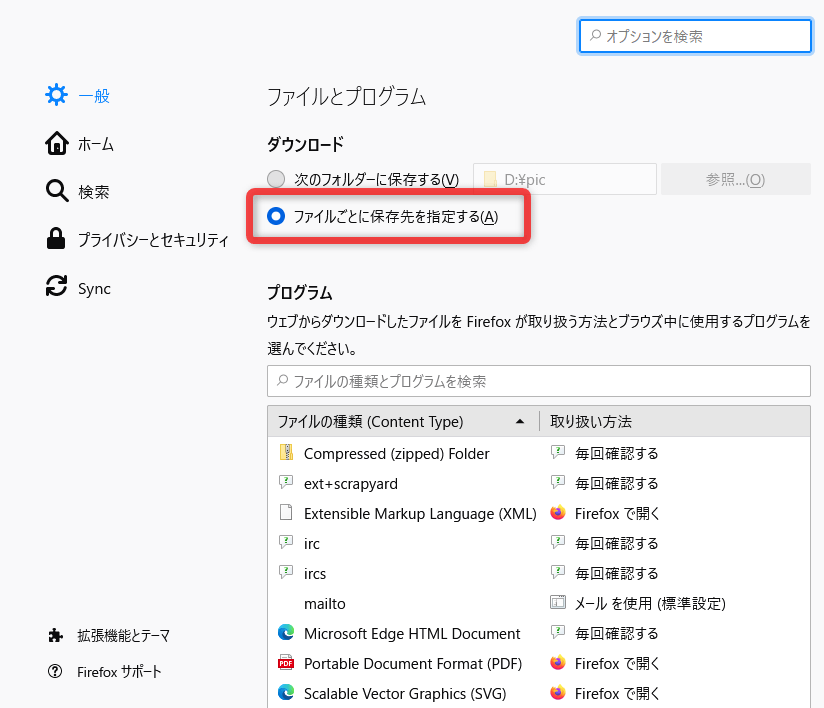Click mail app icon in mailto row
This screenshot has height=708, width=824.
pyautogui.click(x=558, y=602)
